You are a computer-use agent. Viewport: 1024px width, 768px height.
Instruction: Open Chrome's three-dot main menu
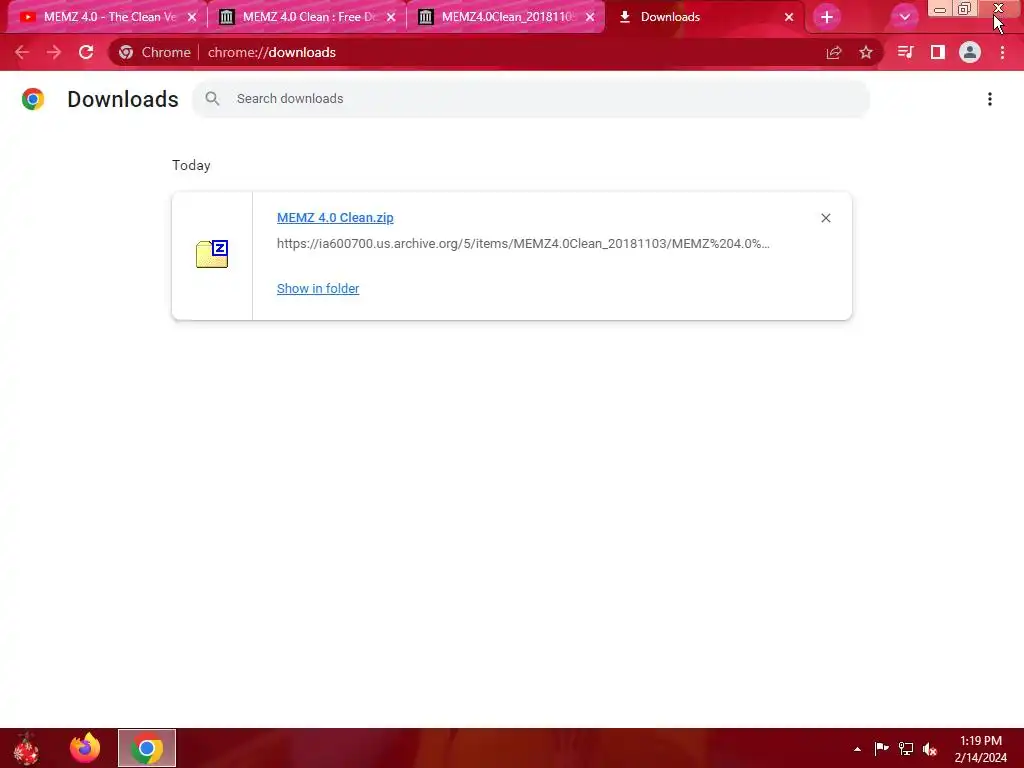point(1002,52)
